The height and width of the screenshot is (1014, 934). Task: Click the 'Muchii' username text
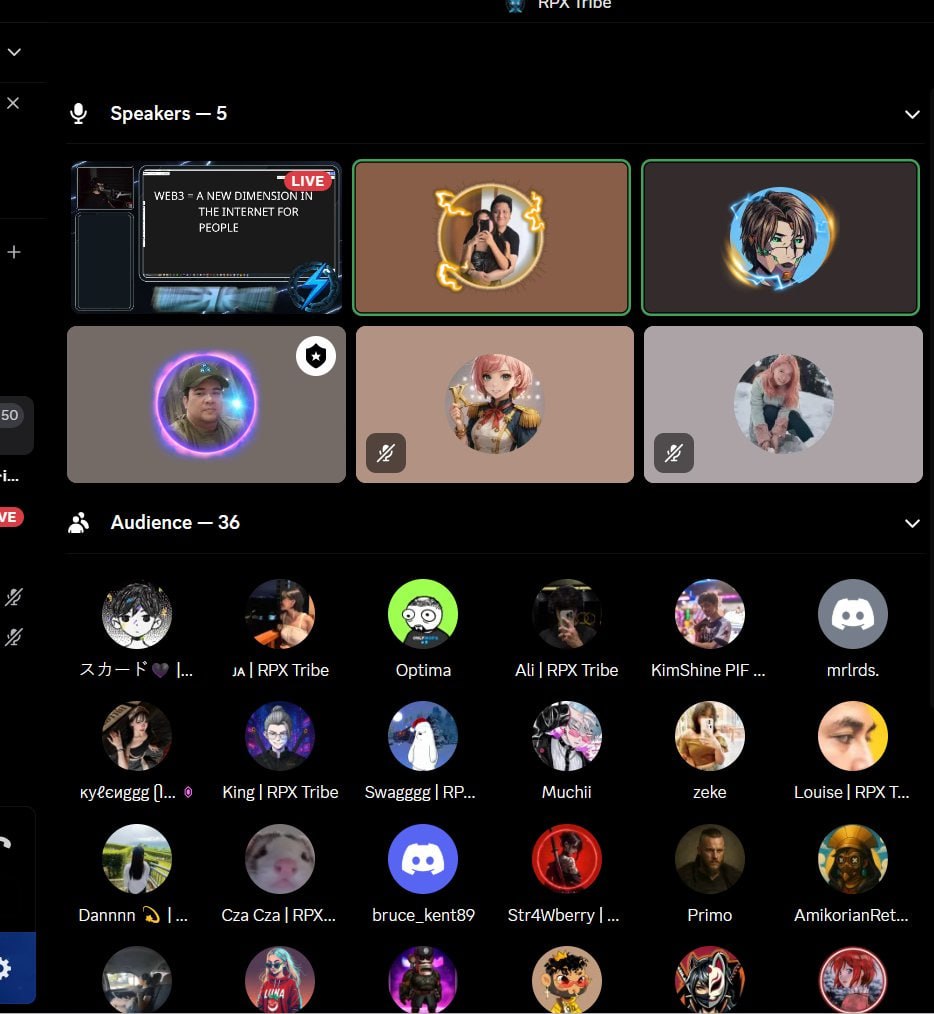coord(567,792)
